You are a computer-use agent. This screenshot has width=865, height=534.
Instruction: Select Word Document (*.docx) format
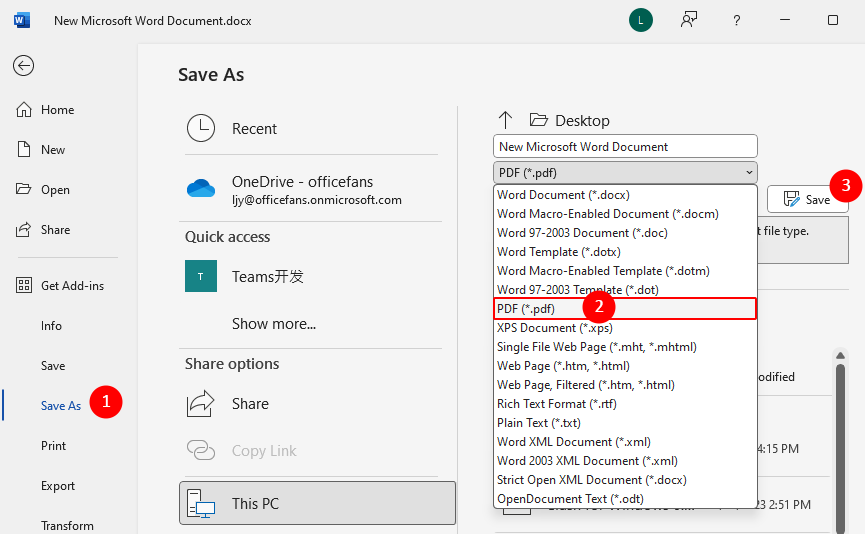[563, 195]
